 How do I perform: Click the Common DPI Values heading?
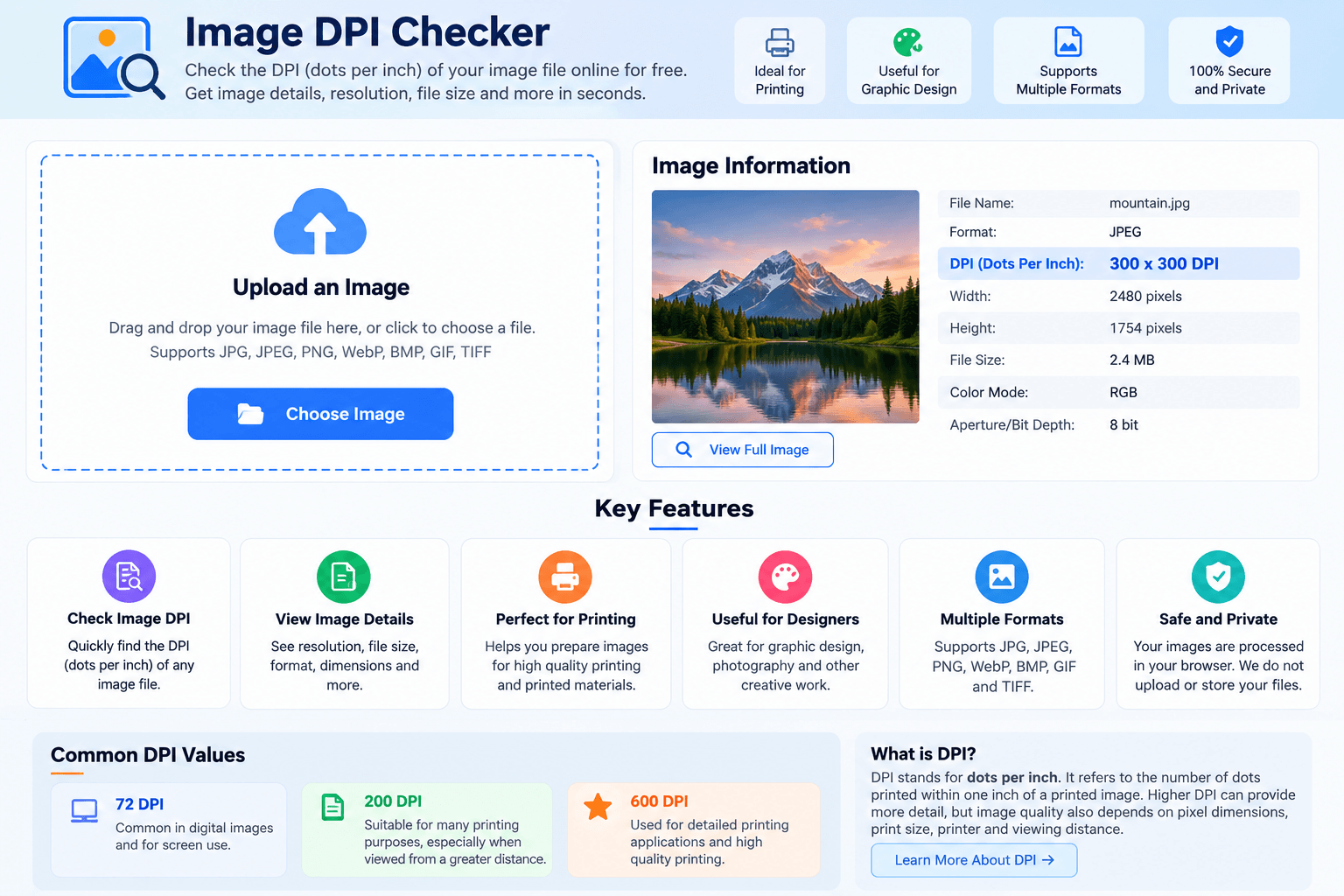[x=148, y=754]
